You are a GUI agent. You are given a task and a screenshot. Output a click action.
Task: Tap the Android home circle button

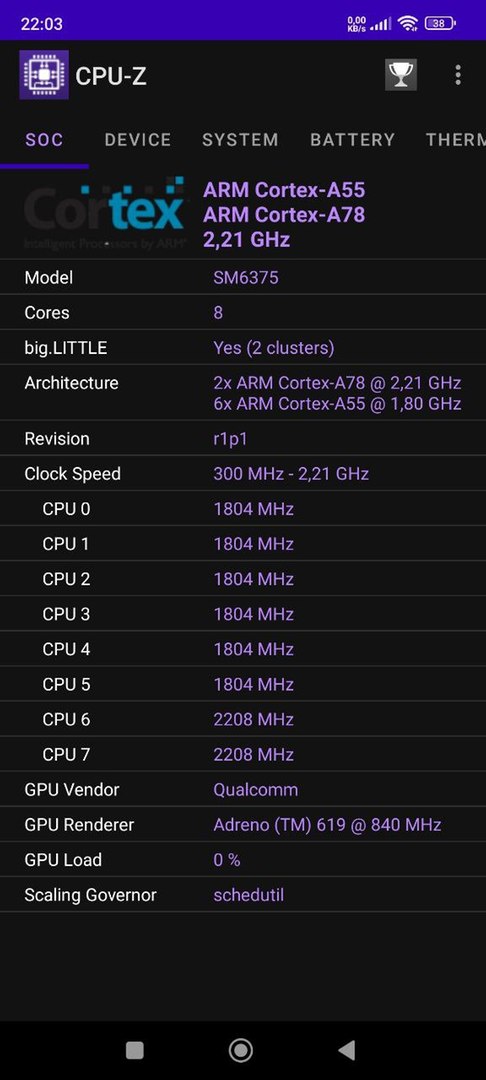click(x=241, y=1050)
